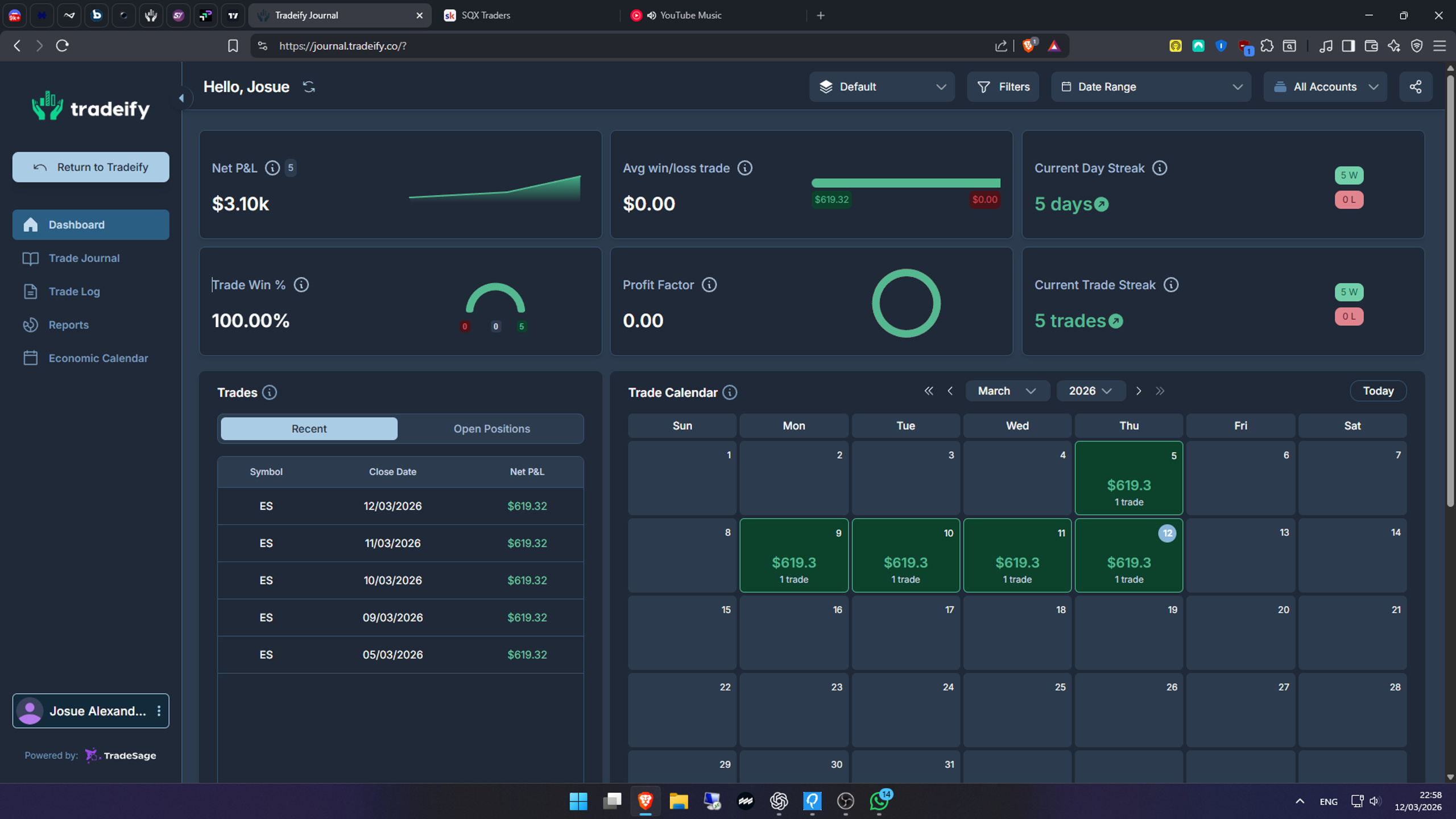Go to next month in calendar
The width and height of the screenshot is (1456, 819).
(1138, 391)
